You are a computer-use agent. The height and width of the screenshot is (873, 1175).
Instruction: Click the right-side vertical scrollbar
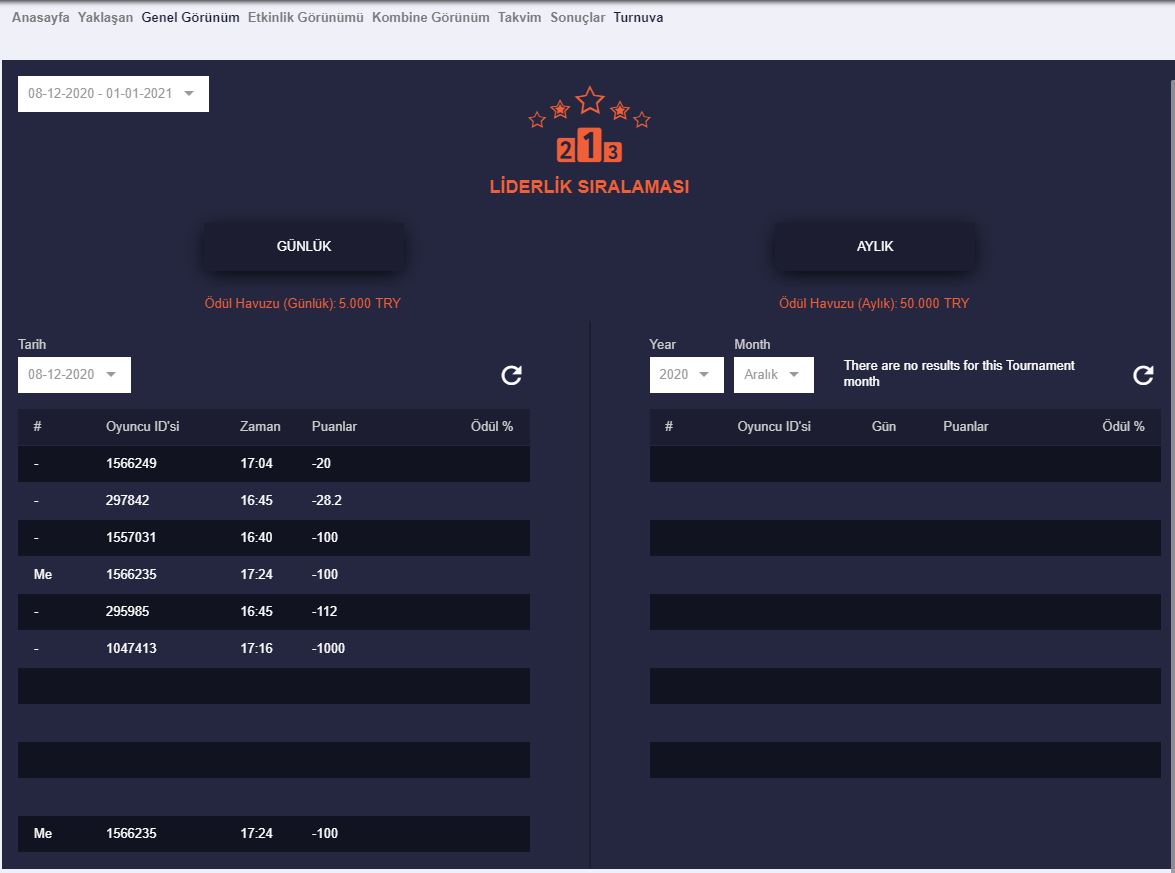[1171, 472]
